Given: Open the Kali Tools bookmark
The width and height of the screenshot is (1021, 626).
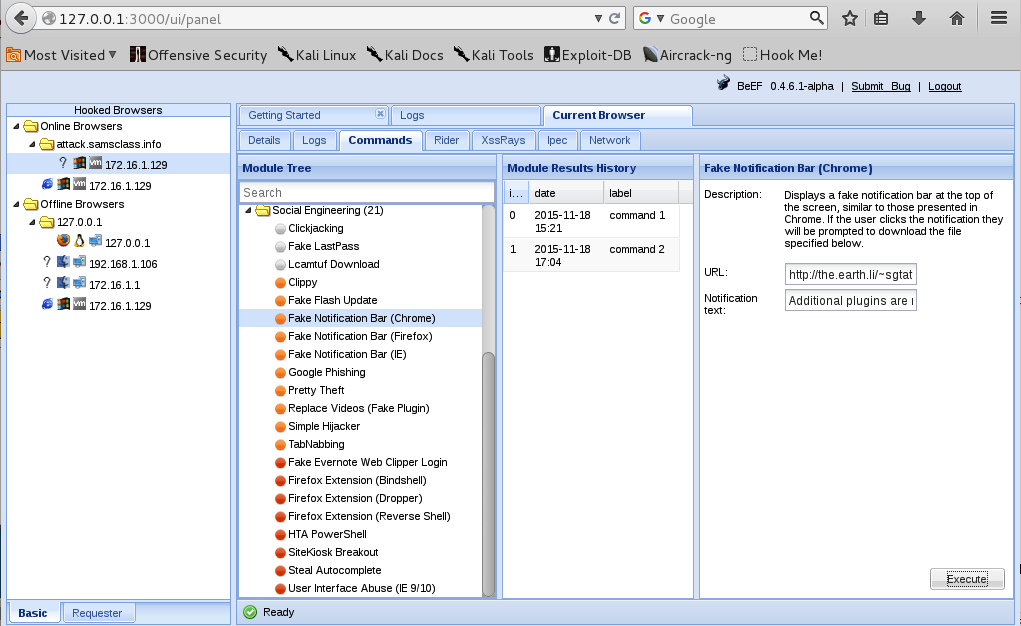Looking at the screenshot, I should (494, 55).
